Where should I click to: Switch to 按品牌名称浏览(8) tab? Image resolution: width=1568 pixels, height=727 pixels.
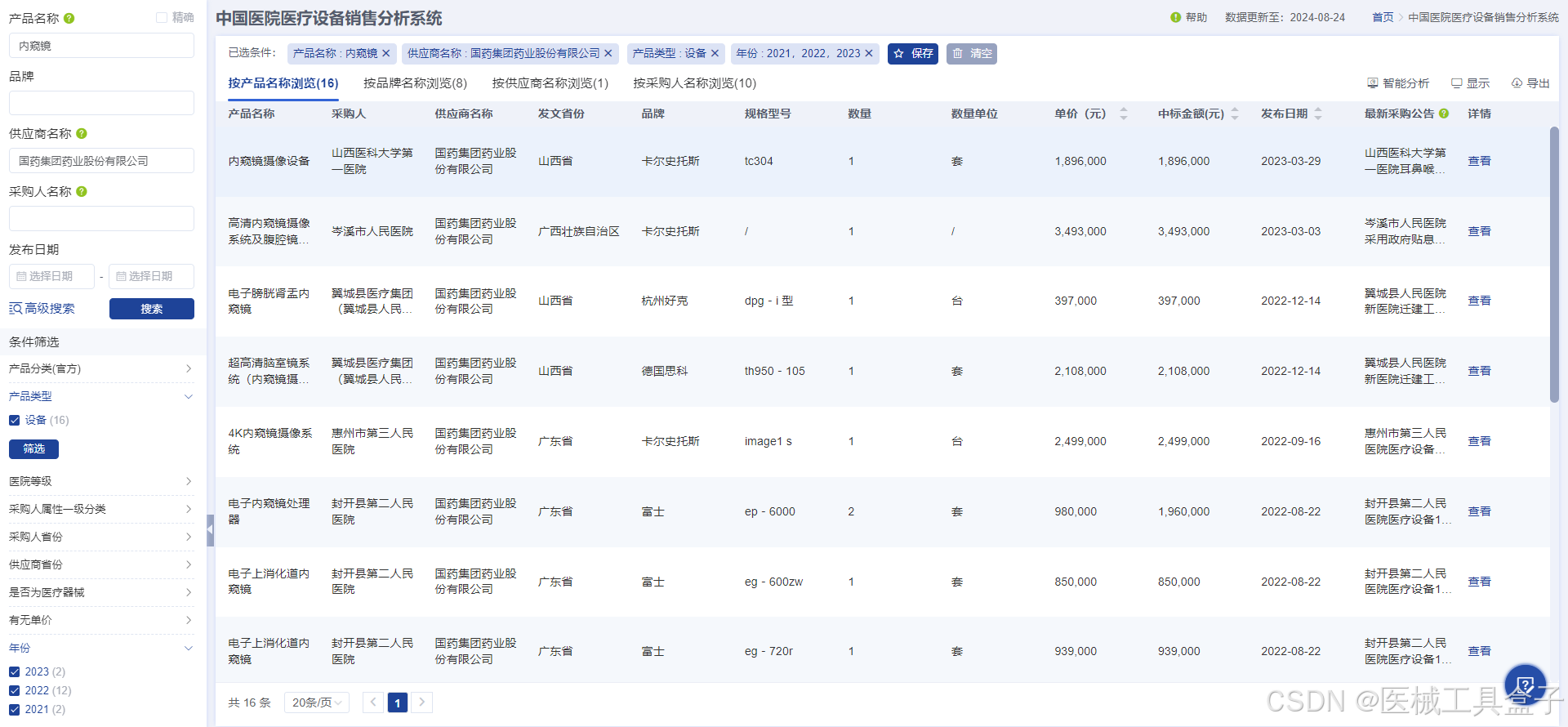pyautogui.click(x=415, y=83)
